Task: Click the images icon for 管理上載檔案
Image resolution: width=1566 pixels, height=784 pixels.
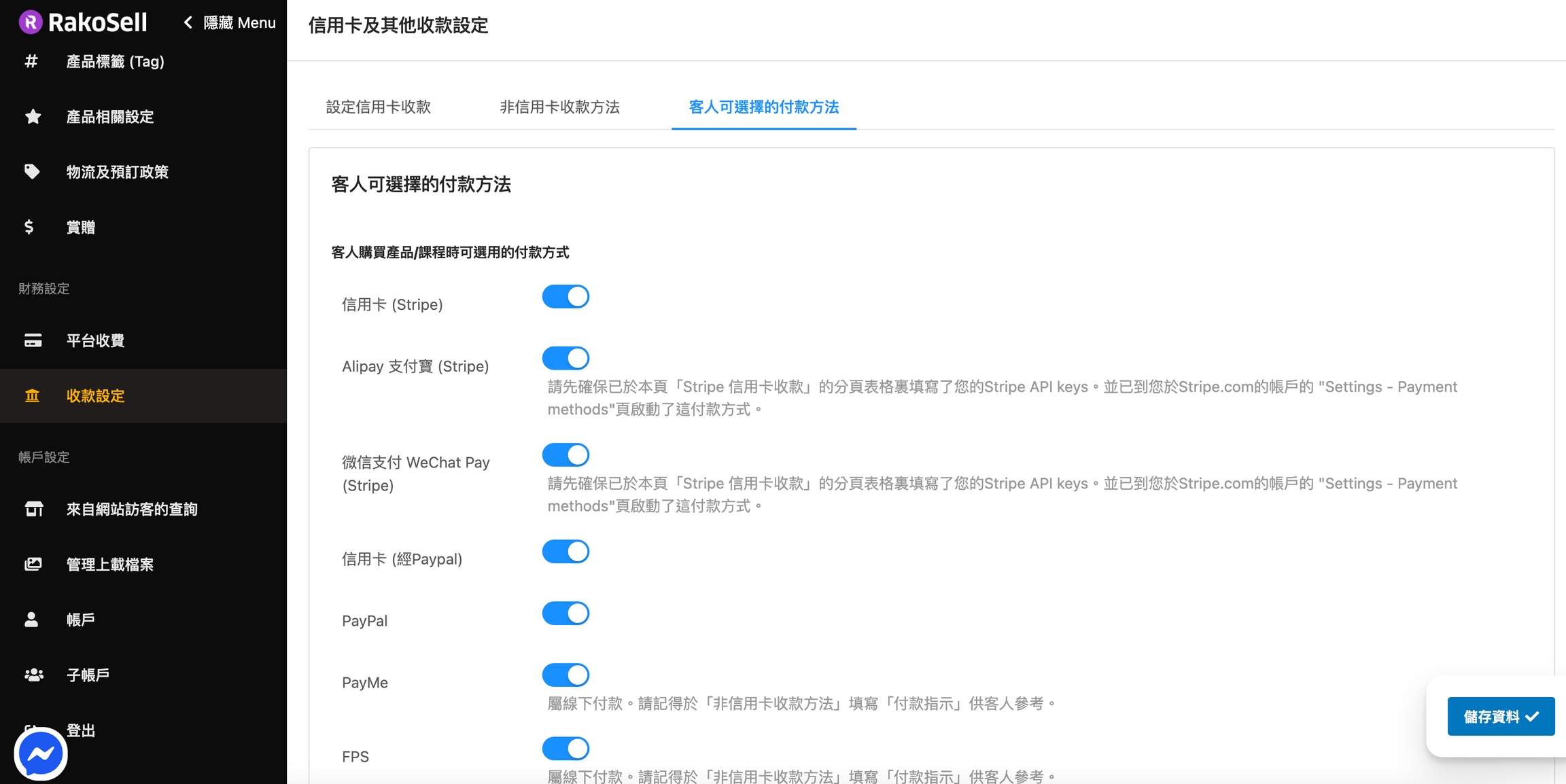Action: [33, 564]
